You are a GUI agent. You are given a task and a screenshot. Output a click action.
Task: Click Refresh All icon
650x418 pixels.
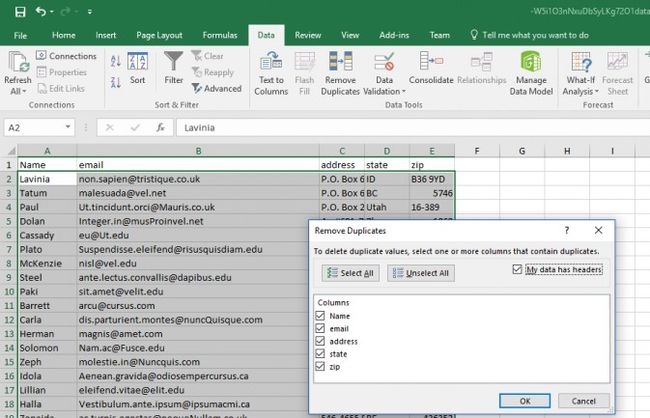[18, 62]
